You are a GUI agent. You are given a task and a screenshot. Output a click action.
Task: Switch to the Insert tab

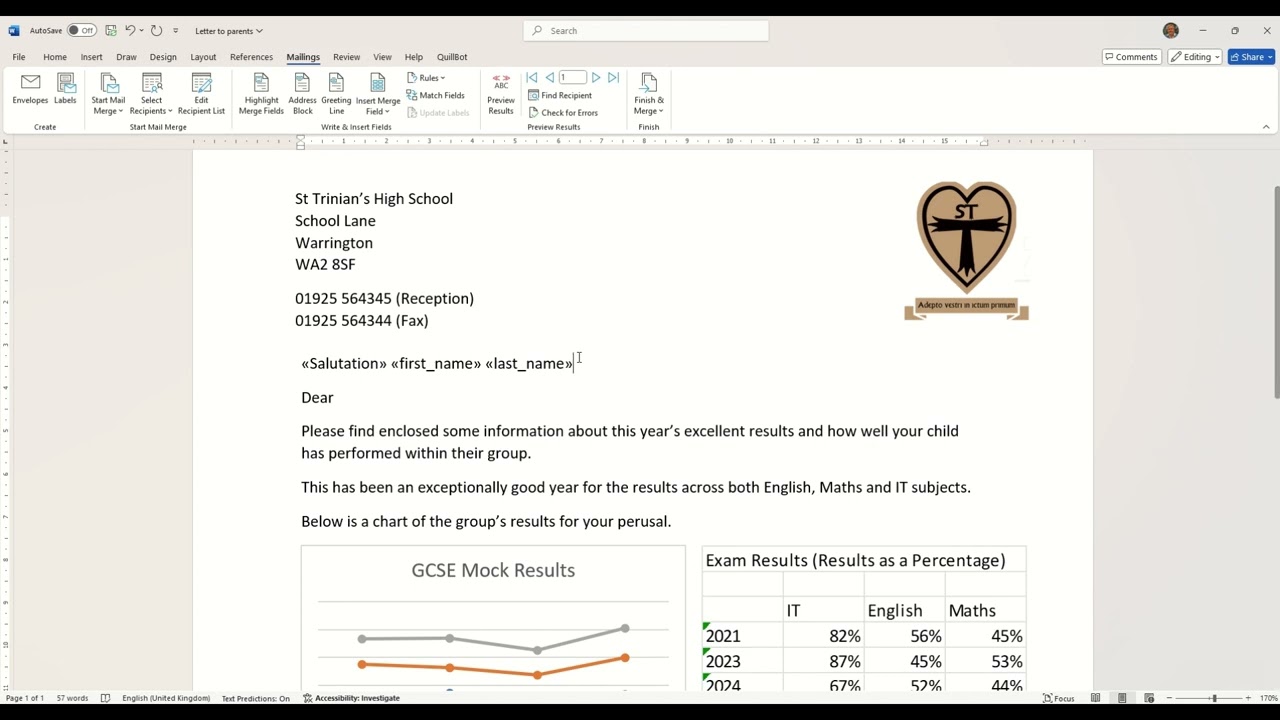point(91,57)
